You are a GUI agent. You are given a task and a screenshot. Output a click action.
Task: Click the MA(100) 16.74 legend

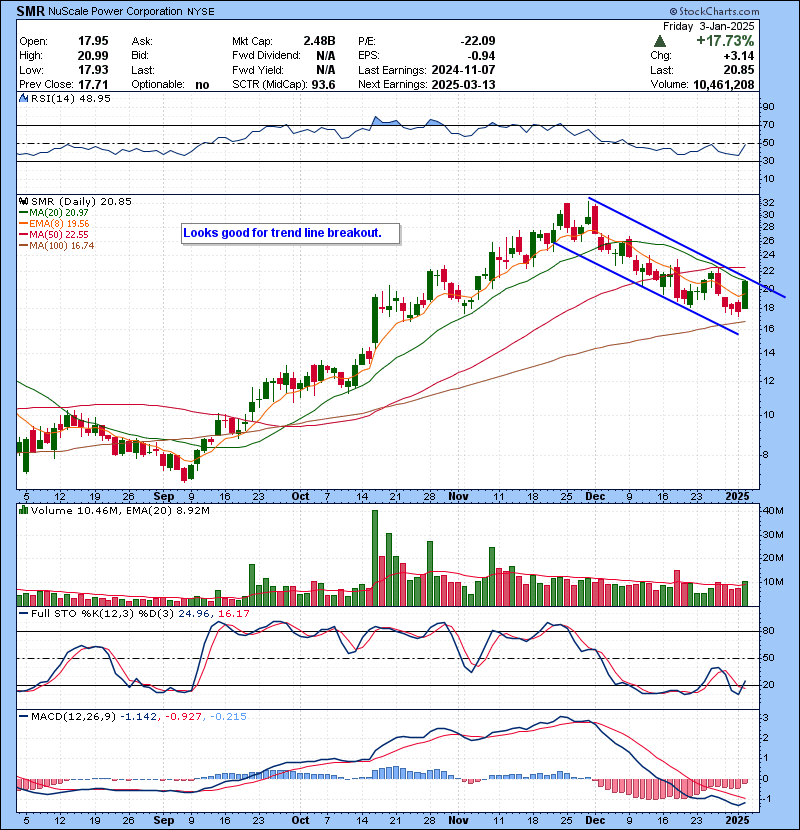click(57, 246)
